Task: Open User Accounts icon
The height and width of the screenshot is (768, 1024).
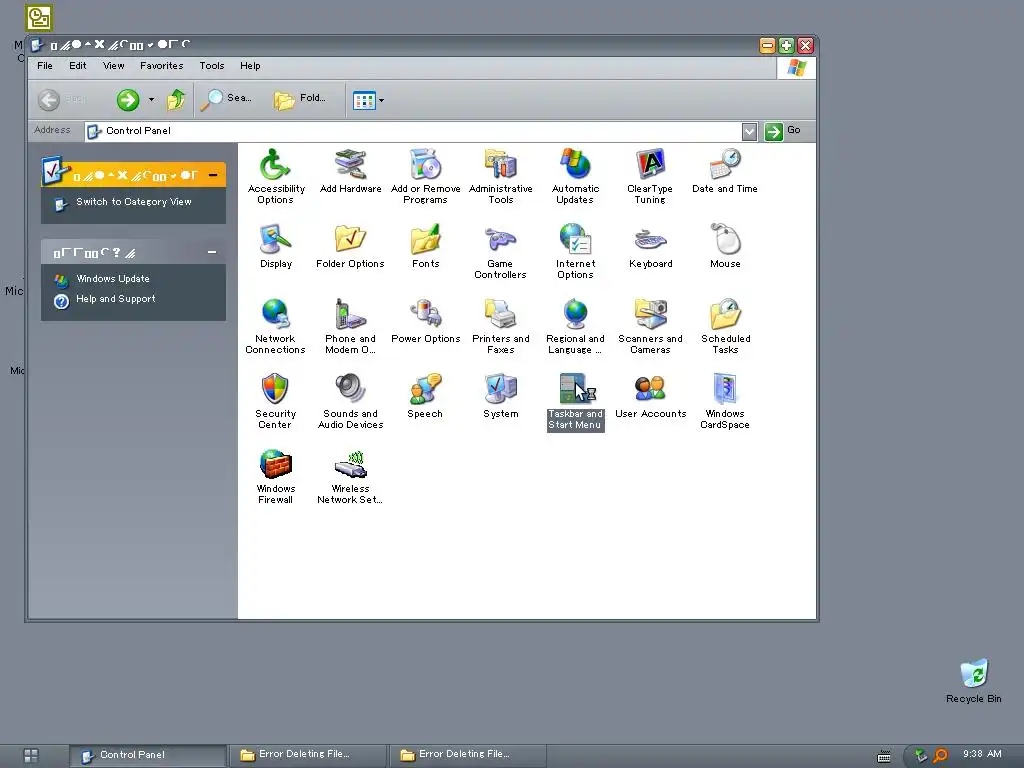Action: [650, 396]
